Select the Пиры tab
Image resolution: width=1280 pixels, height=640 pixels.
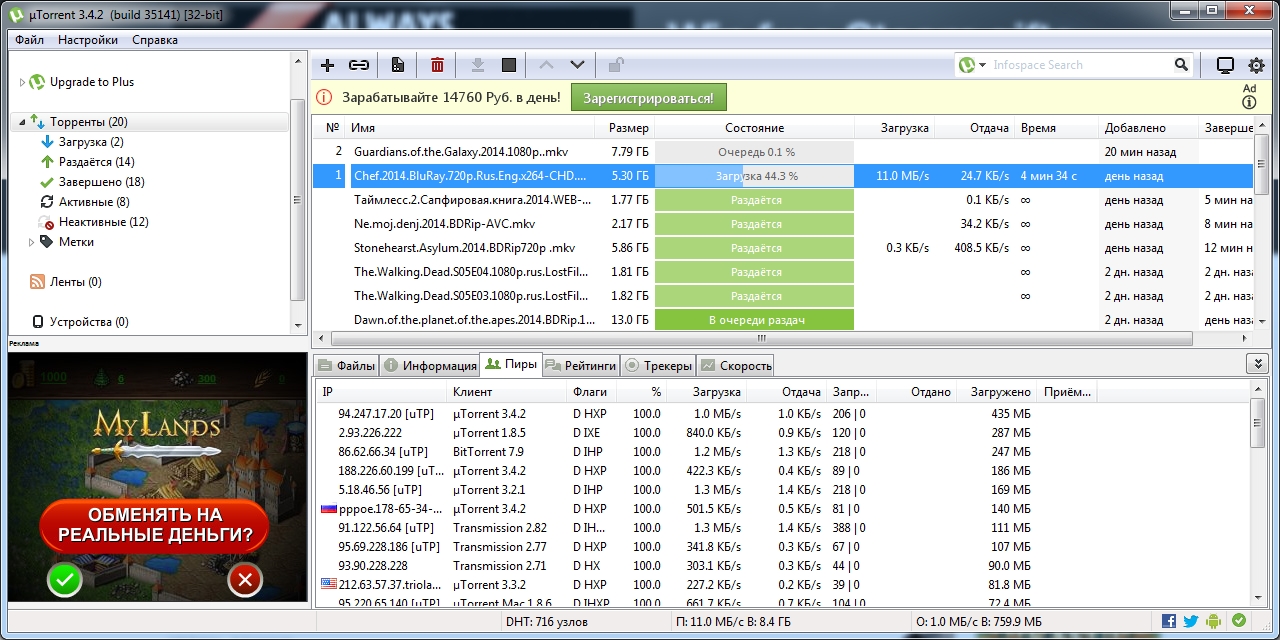click(512, 364)
